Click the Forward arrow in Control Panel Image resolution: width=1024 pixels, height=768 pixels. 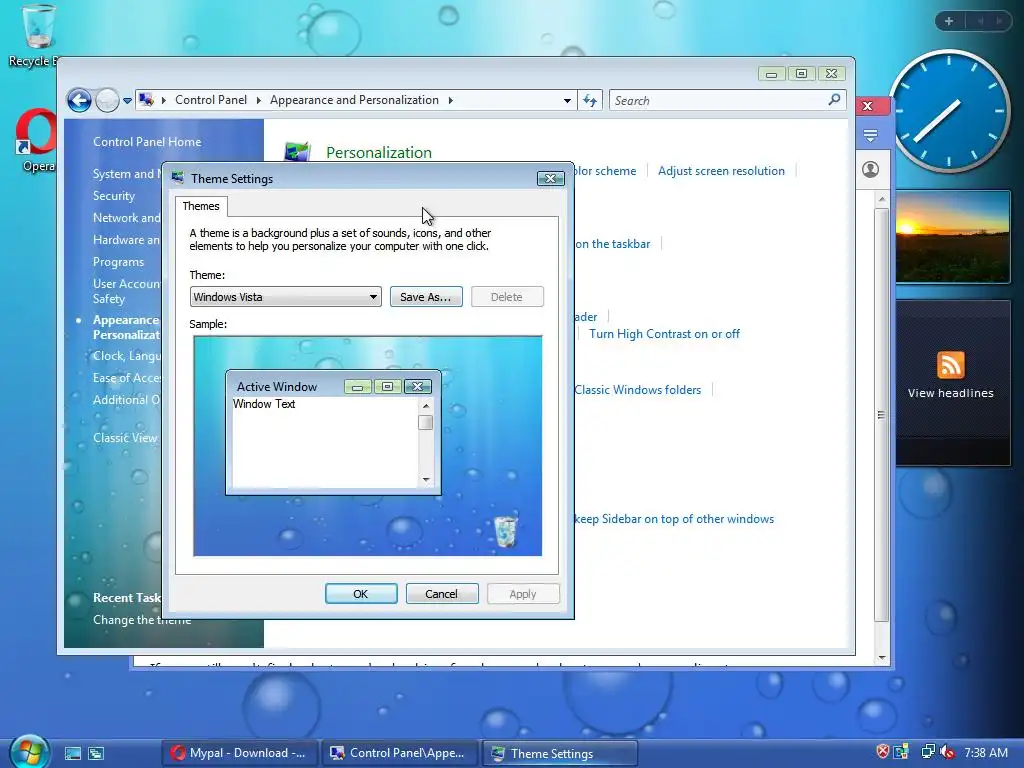pyautogui.click(x=107, y=101)
